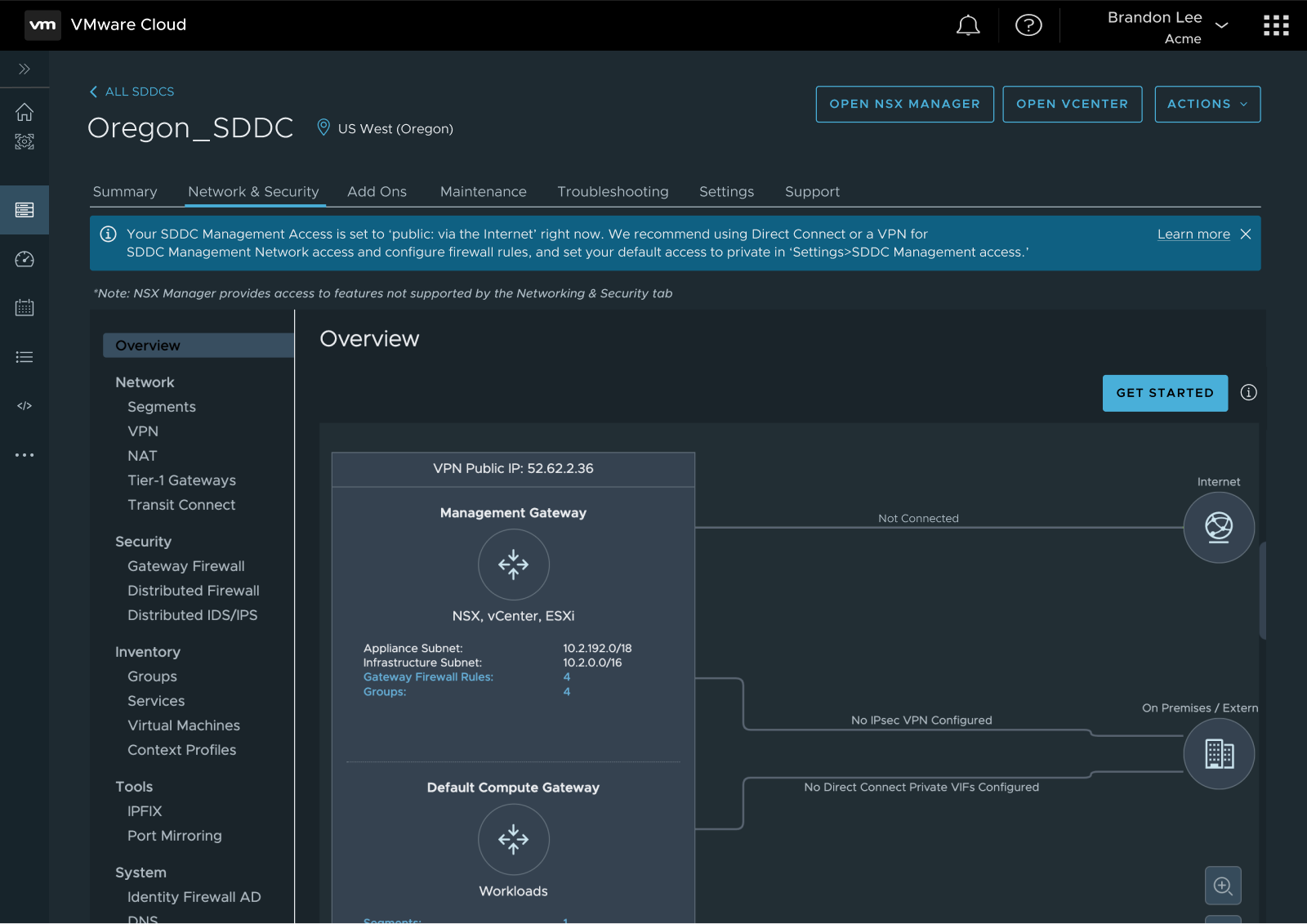This screenshot has height=924, width=1307.
Task: Open the Brandon Lee account menu
Action: (1167, 27)
